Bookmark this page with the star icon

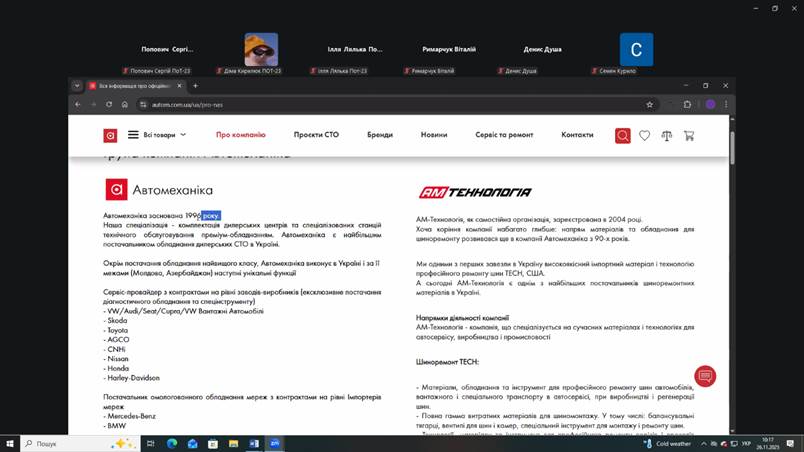(x=649, y=104)
